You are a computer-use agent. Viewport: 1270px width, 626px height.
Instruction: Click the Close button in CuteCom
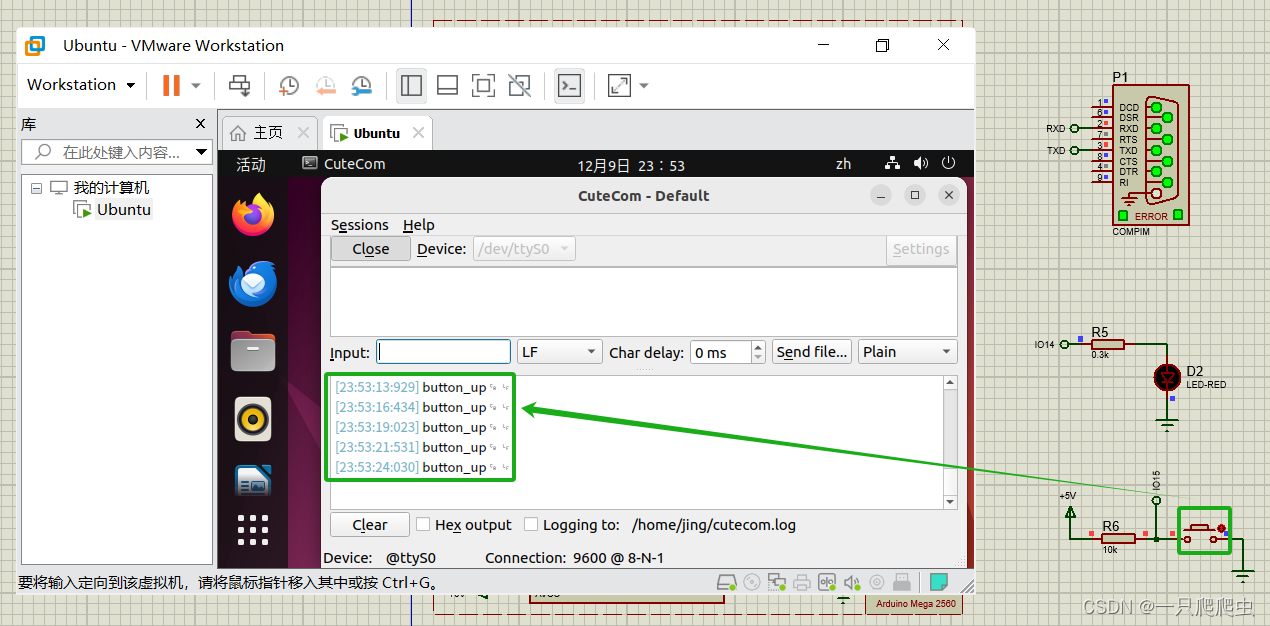tap(371, 249)
